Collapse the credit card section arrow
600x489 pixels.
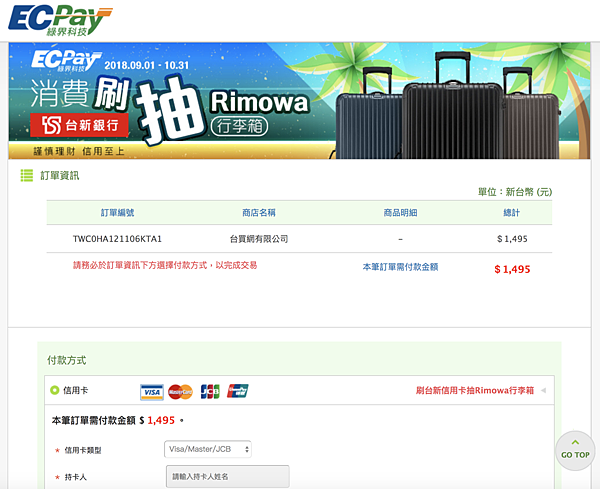[543, 391]
